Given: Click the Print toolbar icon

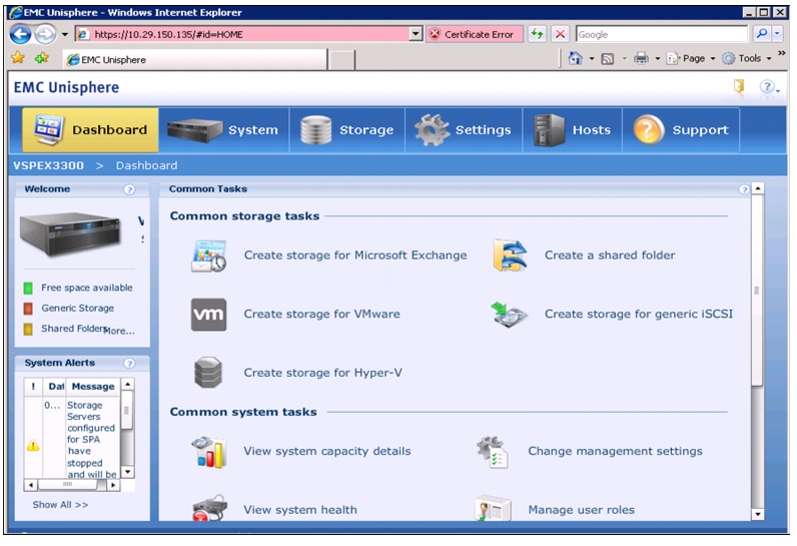Looking at the screenshot, I should (x=641, y=58).
